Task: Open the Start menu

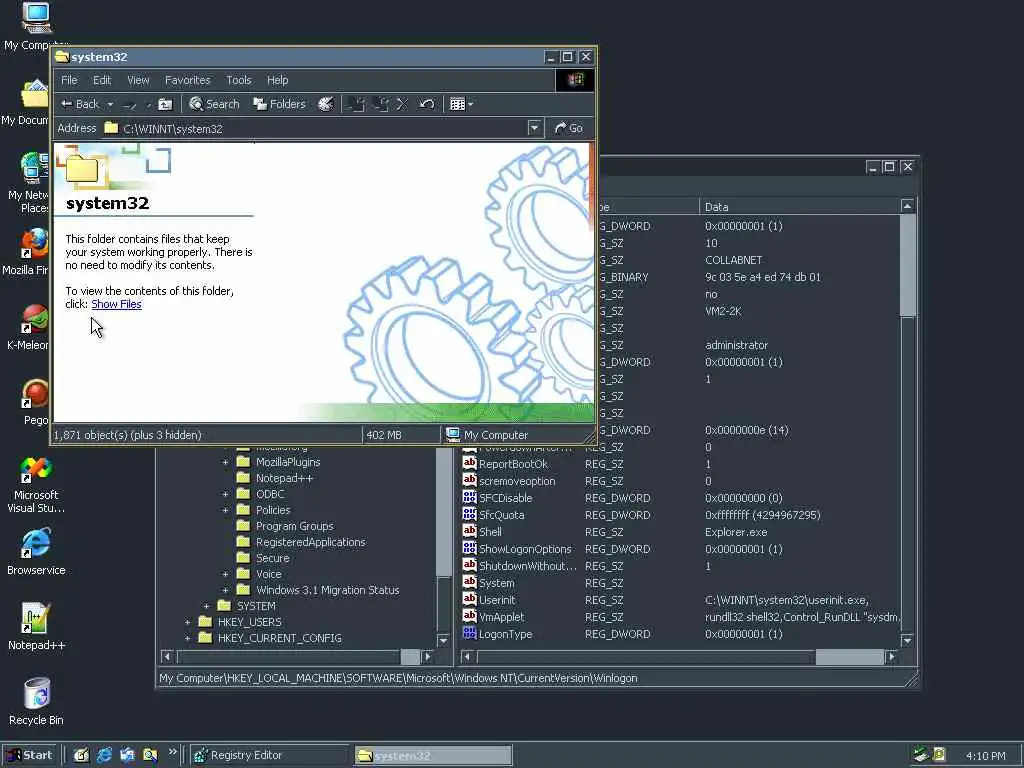Action: [30, 756]
